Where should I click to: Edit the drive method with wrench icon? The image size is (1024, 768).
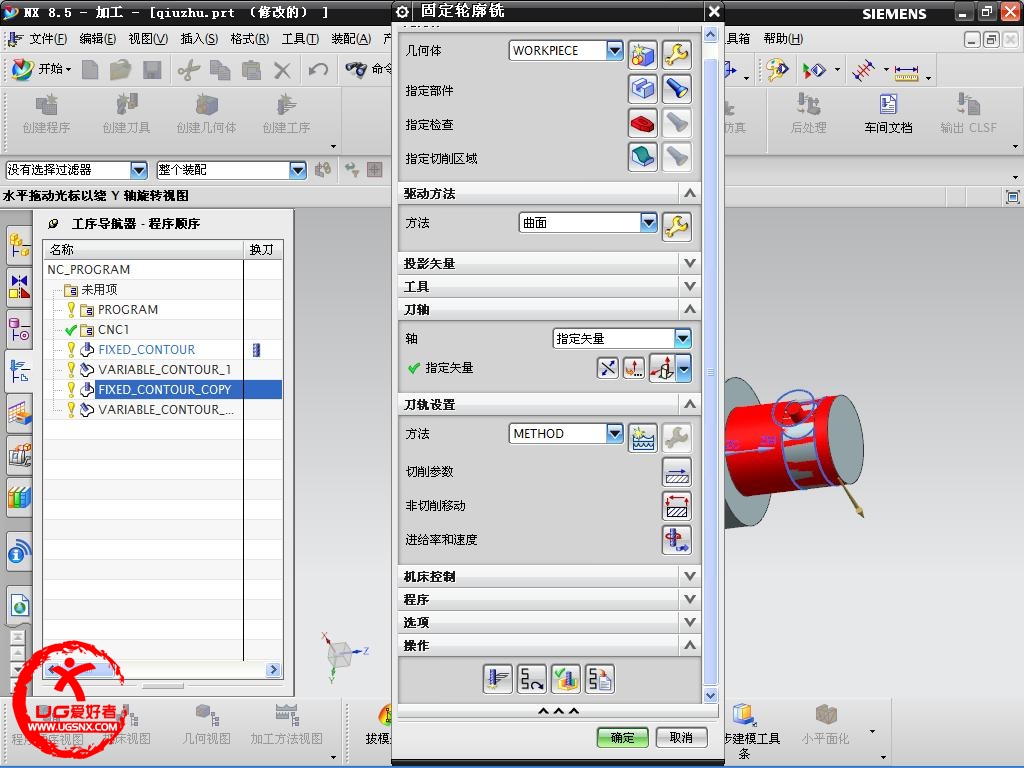[677, 227]
